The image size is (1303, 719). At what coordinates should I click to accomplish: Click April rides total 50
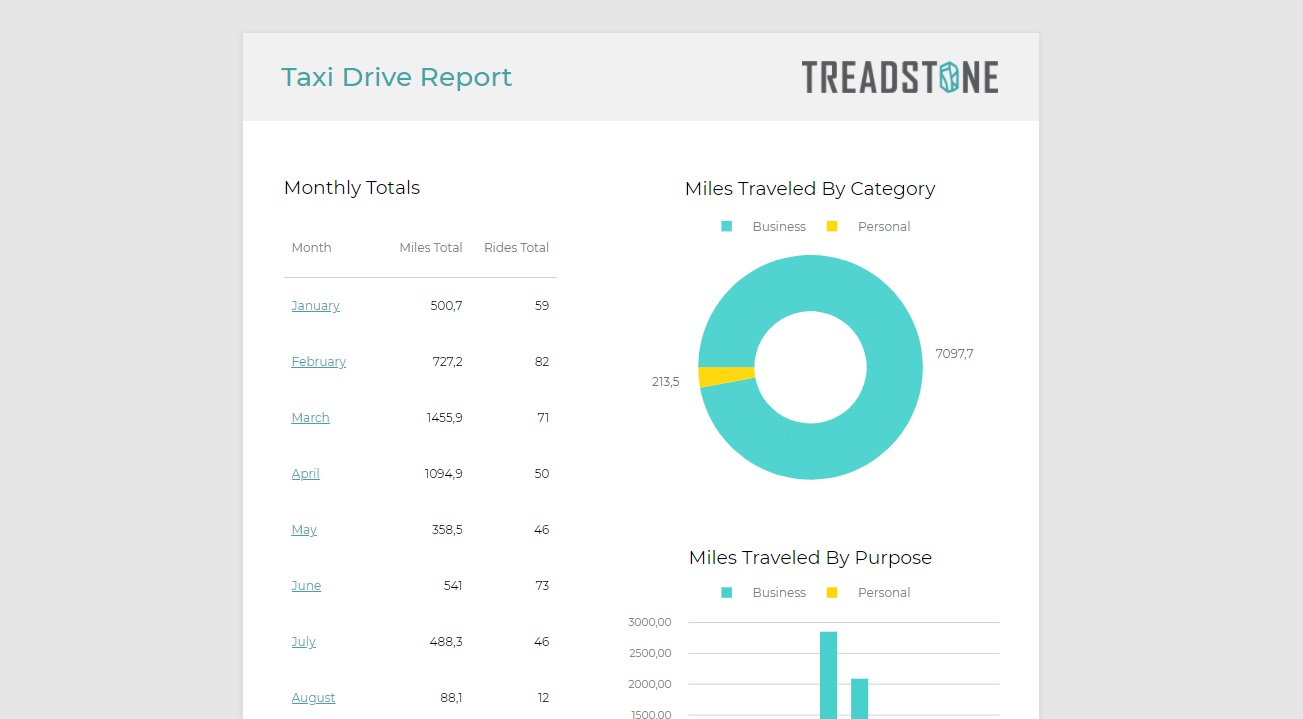click(542, 474)
